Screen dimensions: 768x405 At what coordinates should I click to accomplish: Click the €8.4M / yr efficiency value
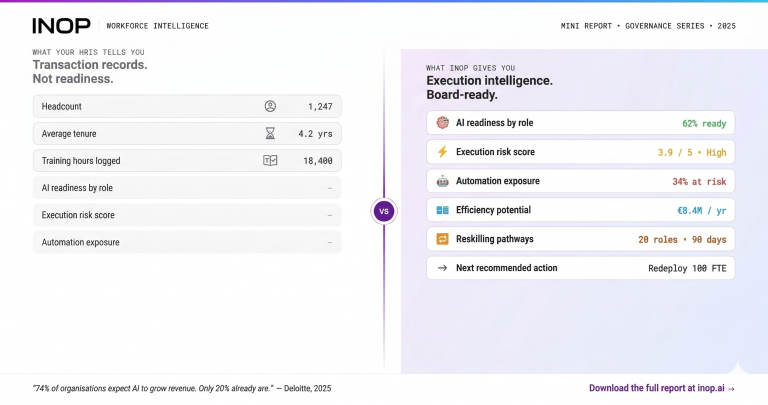click(x=701, y=210)
